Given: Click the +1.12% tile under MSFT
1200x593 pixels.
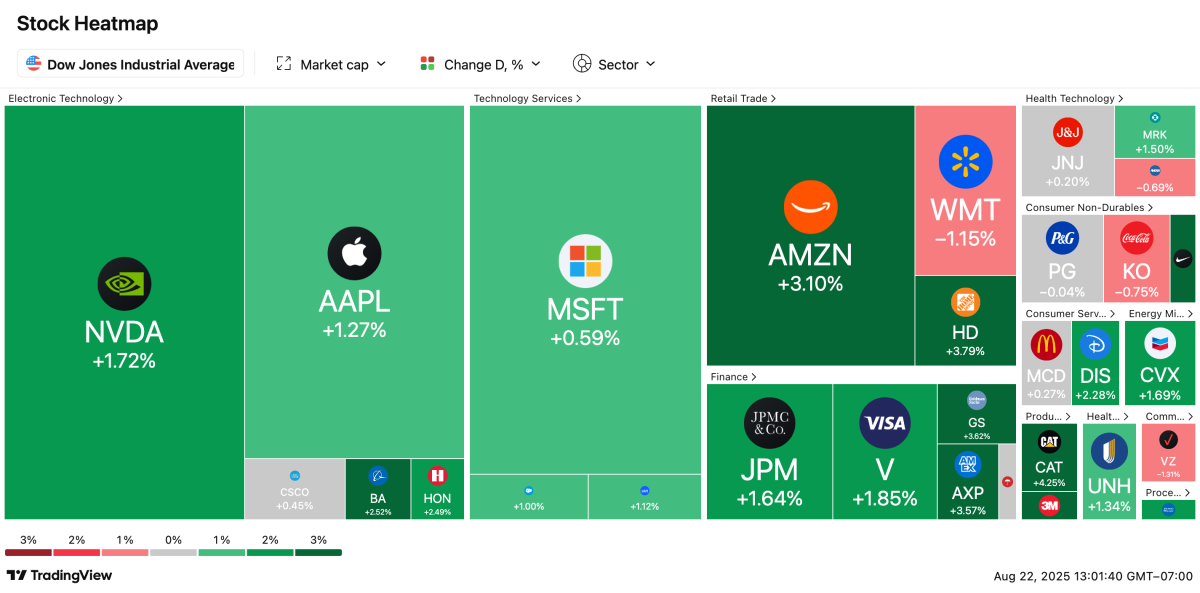Looking at the screenshot, I should [645, 497].
